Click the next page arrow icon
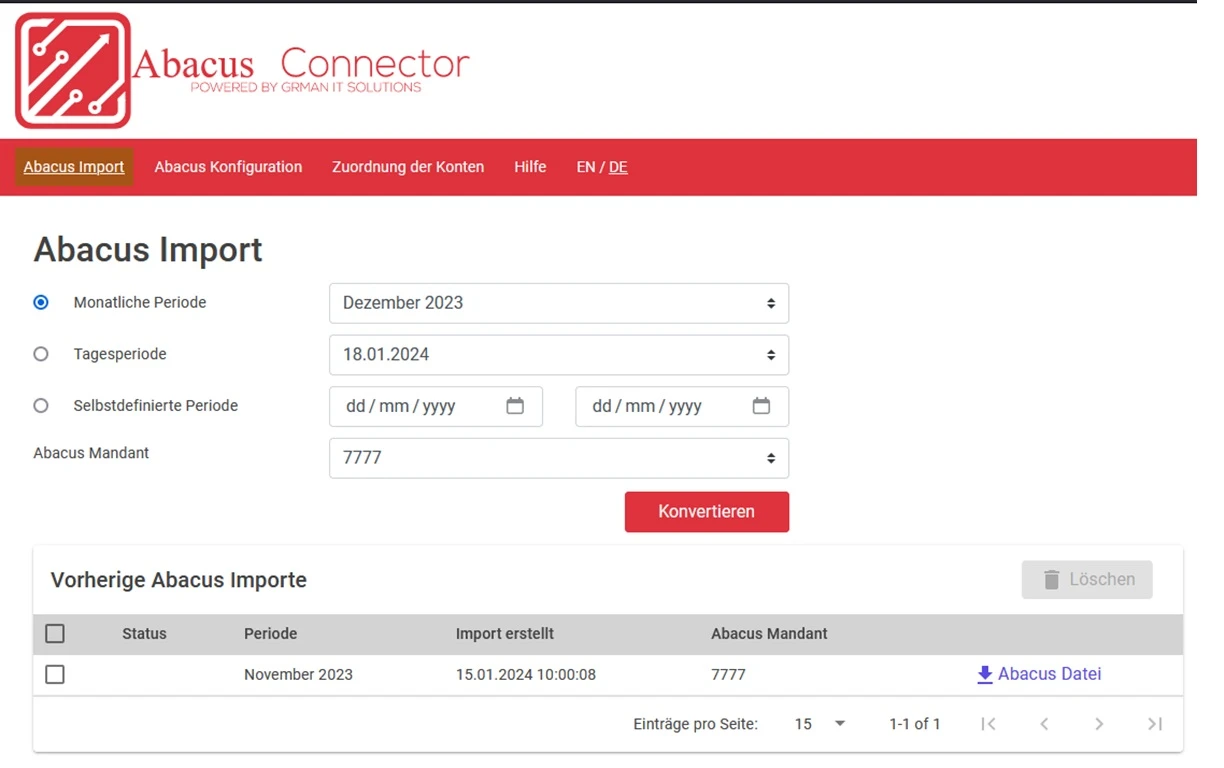 click(x=1099, y=723)
